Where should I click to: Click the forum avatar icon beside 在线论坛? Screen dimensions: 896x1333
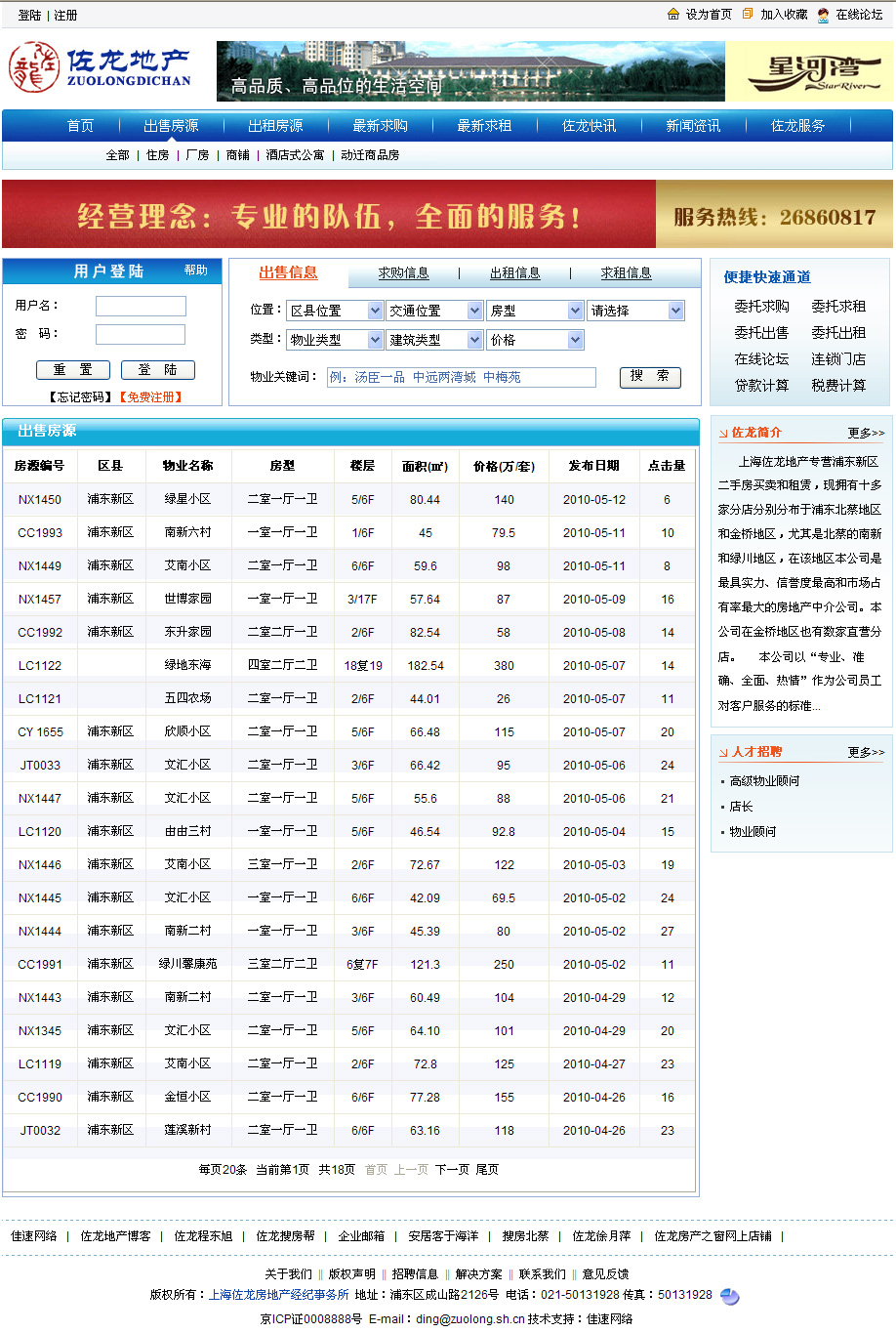click(824, 15)
